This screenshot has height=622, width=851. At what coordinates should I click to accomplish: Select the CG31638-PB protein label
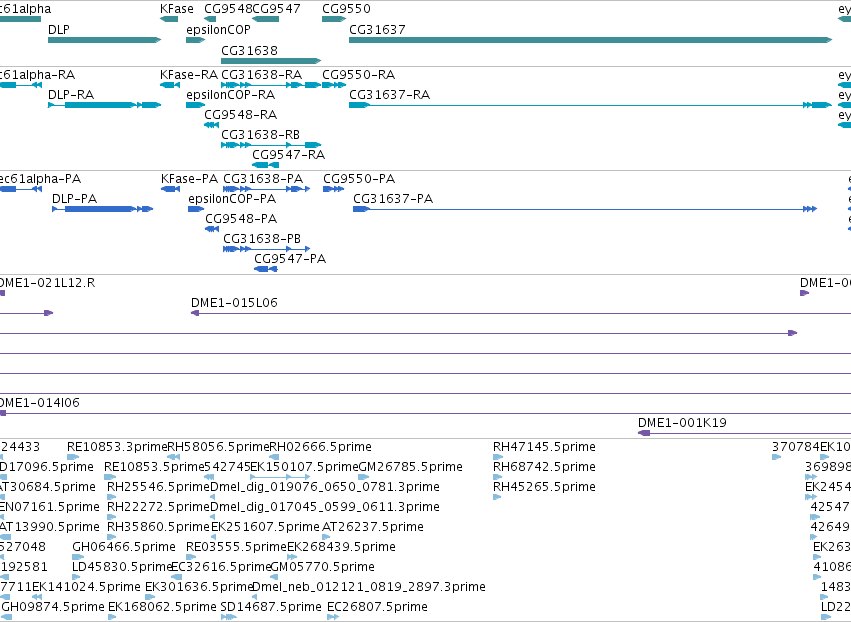pyautogui.click(x=262, y=239)
